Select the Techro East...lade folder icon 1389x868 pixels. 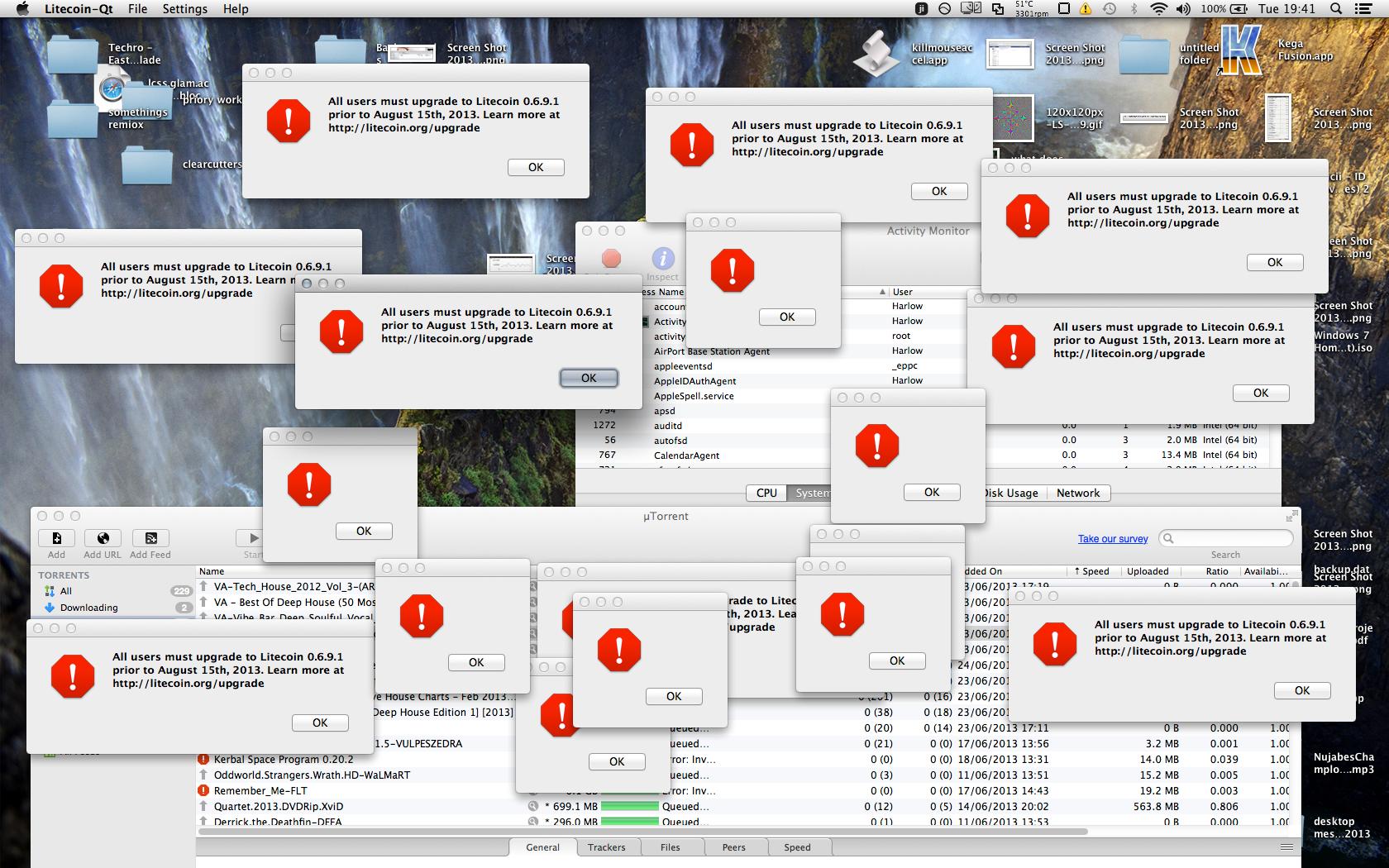tap(73, 55)
